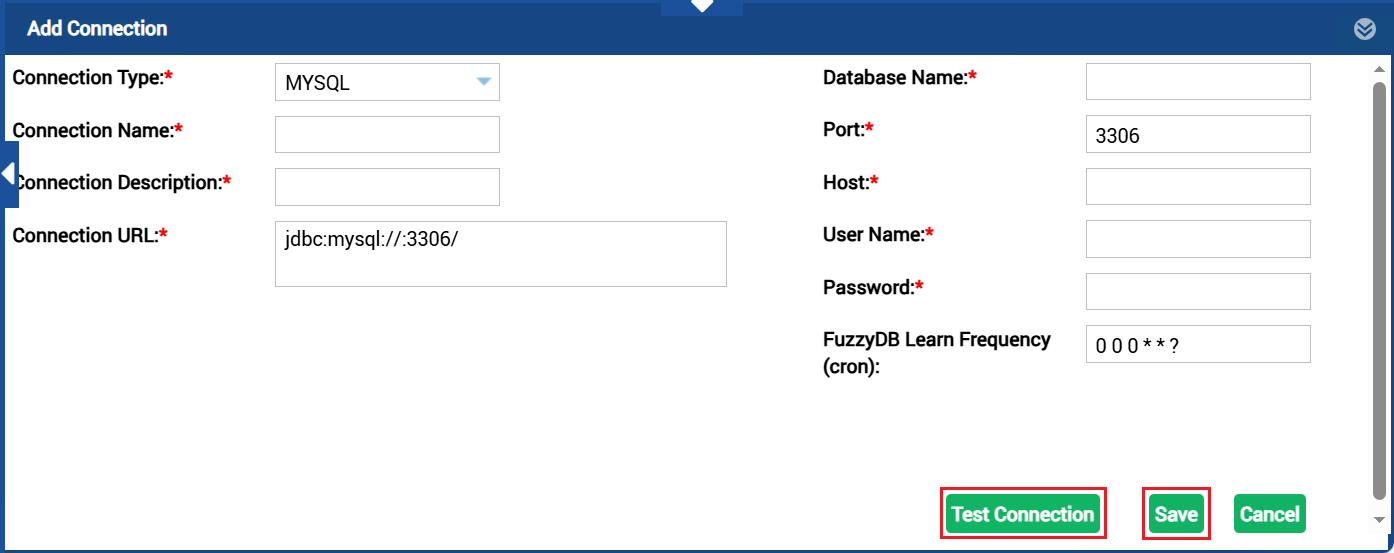
Task: Cancel adding the connection
Action: click(1269, 514)
